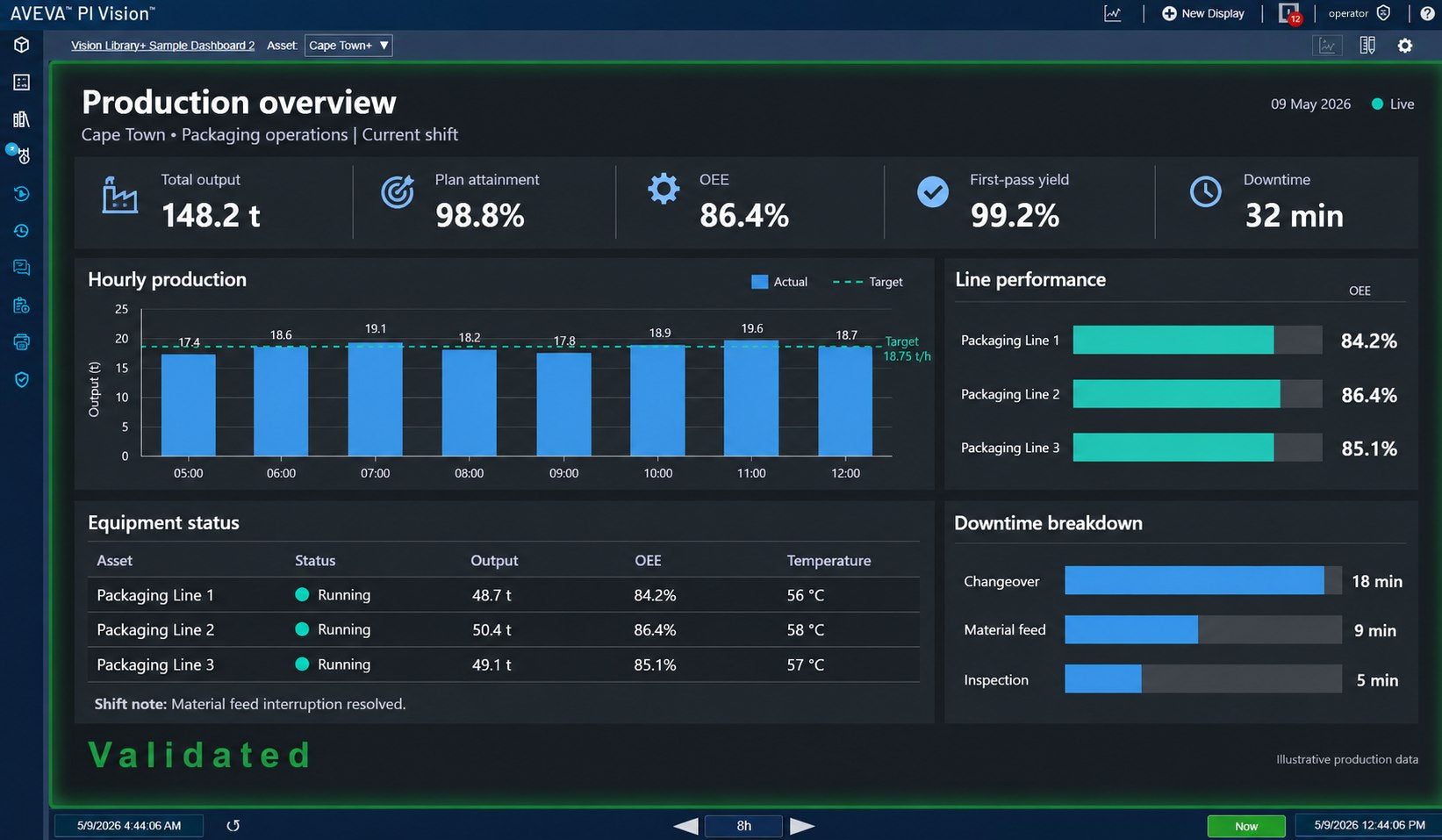Click the operator shield icon
The width and height of the screenshot is (1442, 840).
point(1384,13)
